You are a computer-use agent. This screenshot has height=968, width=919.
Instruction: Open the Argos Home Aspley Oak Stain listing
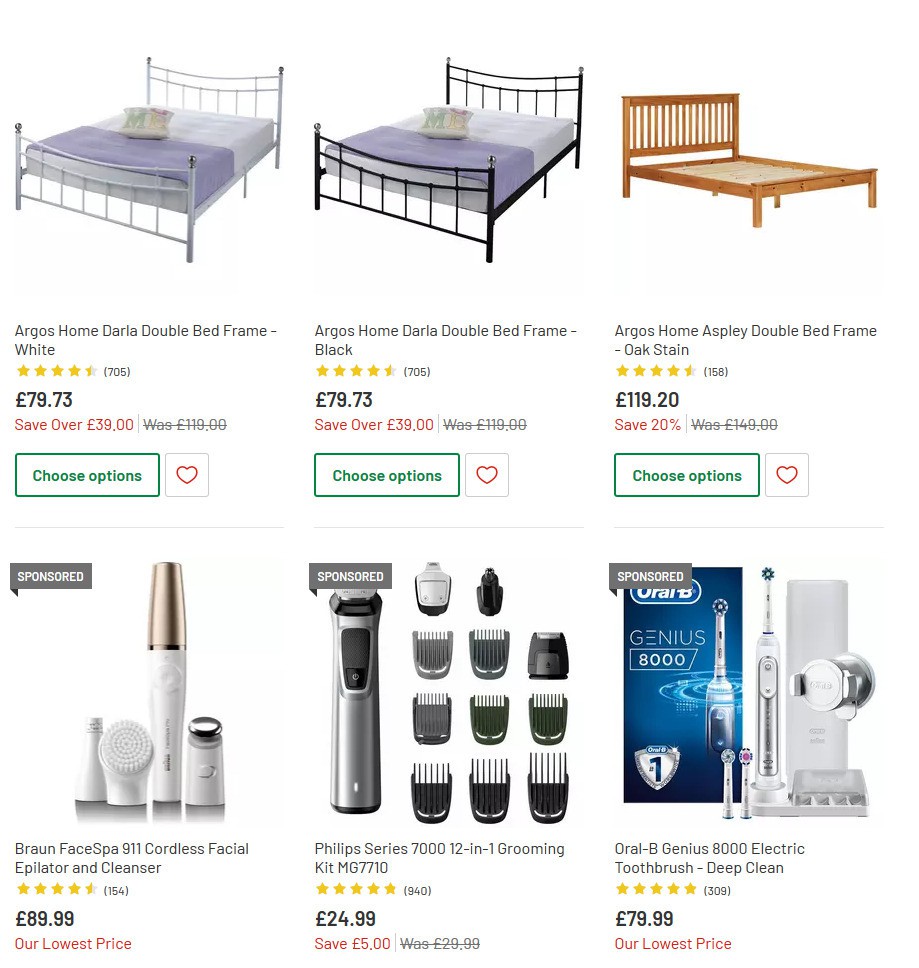click(x=745, y=340)
